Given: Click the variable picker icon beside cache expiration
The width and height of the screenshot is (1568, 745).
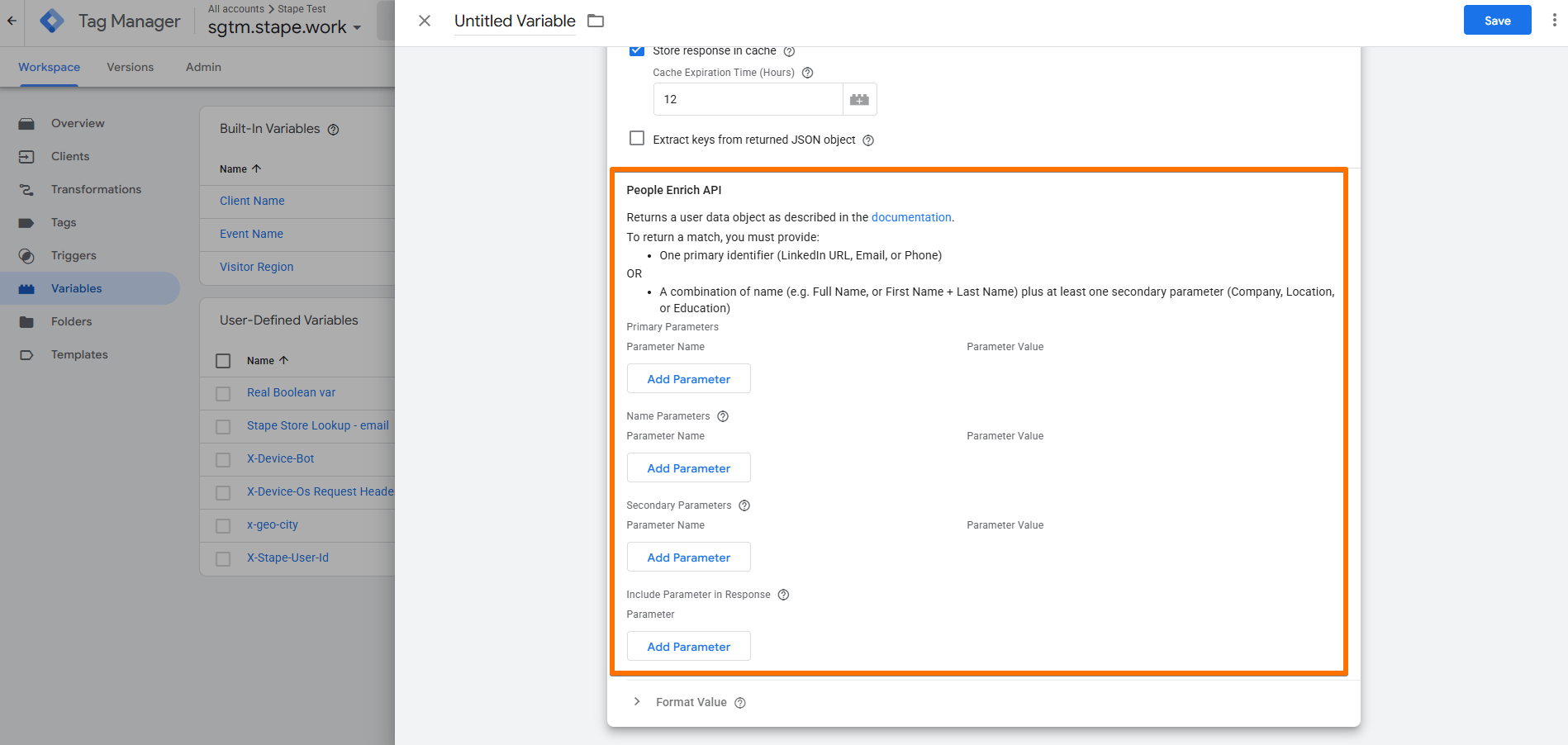Looking at the screenshot, I should coord(859,99).
